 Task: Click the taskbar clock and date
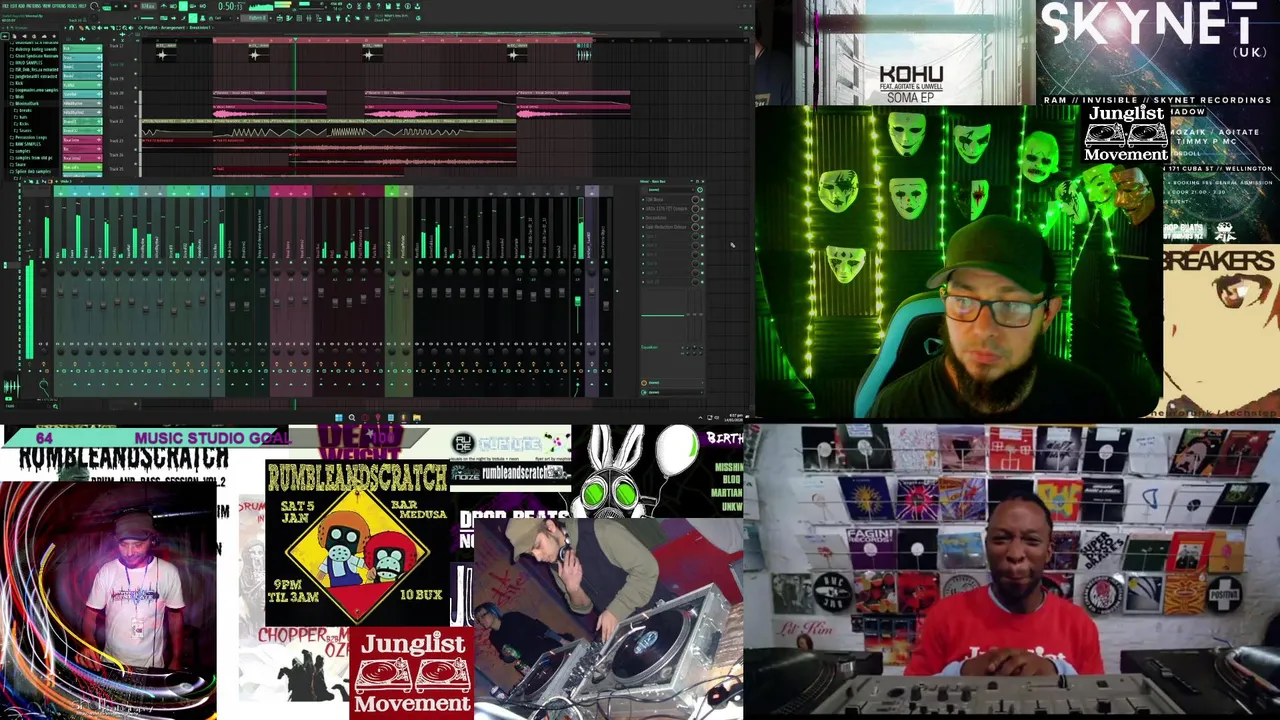tap(735, 418)
